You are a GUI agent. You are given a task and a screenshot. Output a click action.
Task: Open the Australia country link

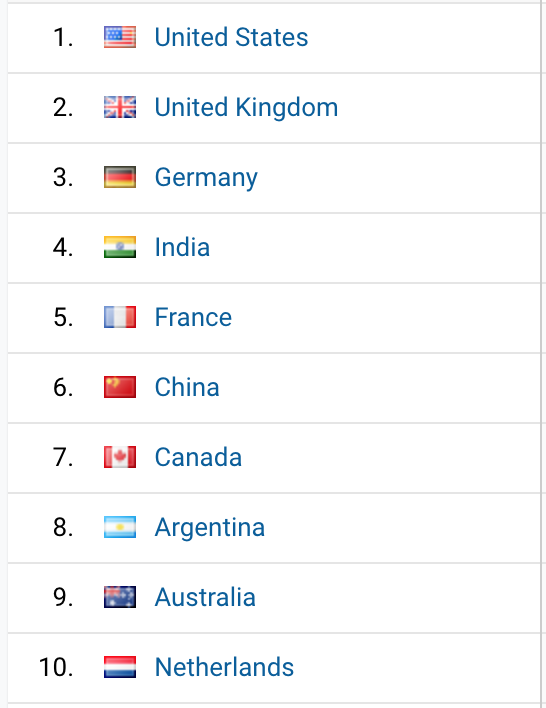(x=205, y=597)
